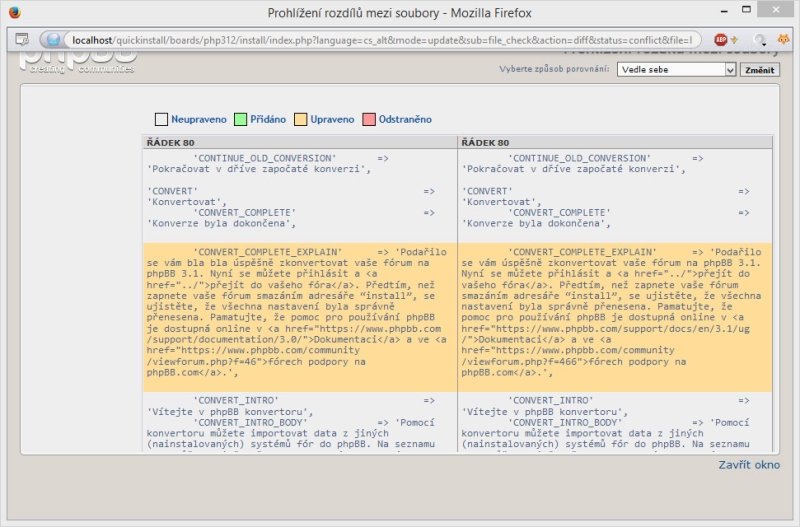Viewport: 800px width, 527px height.
Task: Click the 'Změnit' button
Action: [x=759, y=70]
